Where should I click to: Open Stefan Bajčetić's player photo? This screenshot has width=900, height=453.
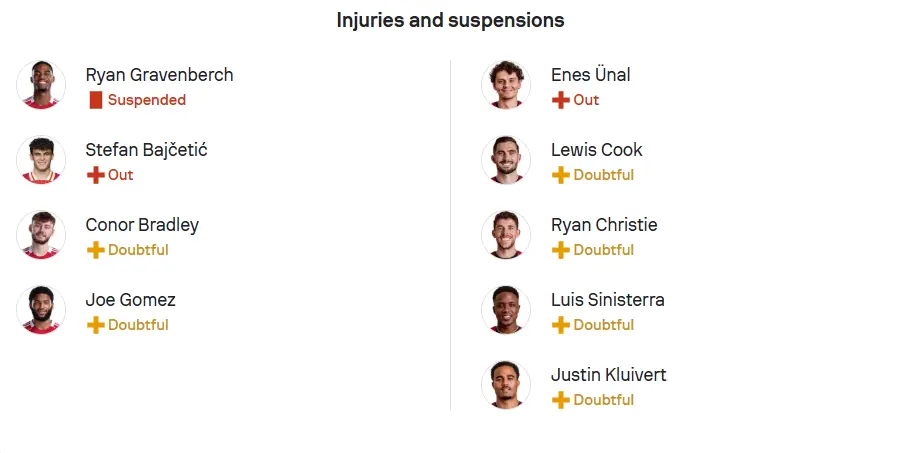pyautogui.click(x=41, y=160)
